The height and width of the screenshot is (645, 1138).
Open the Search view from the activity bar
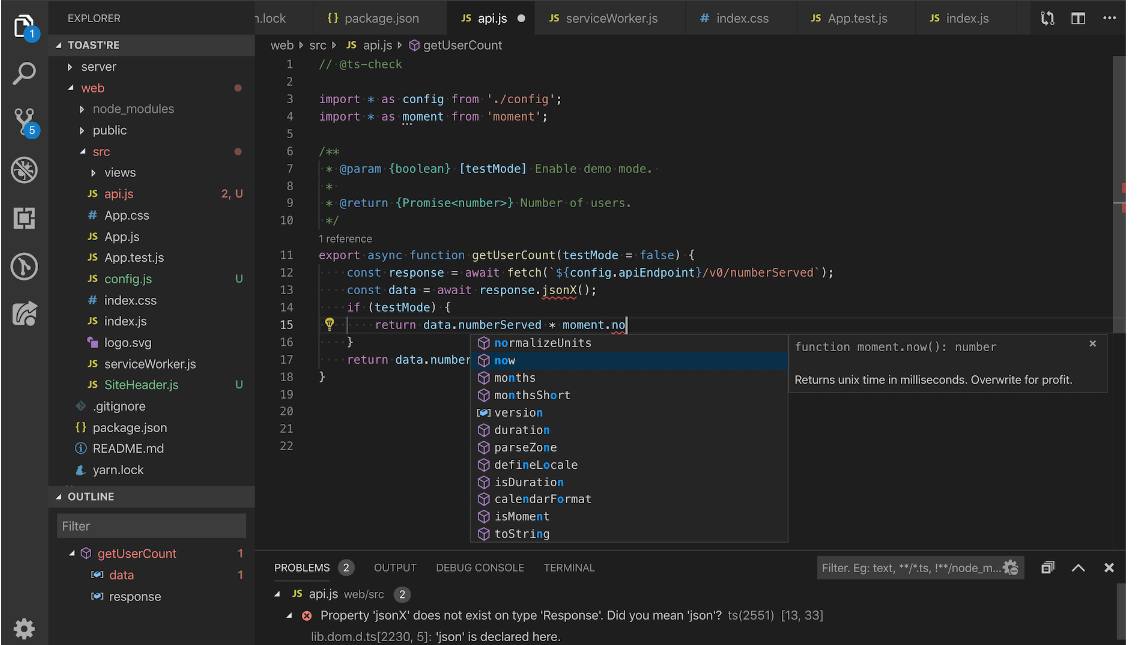(24, 73)
